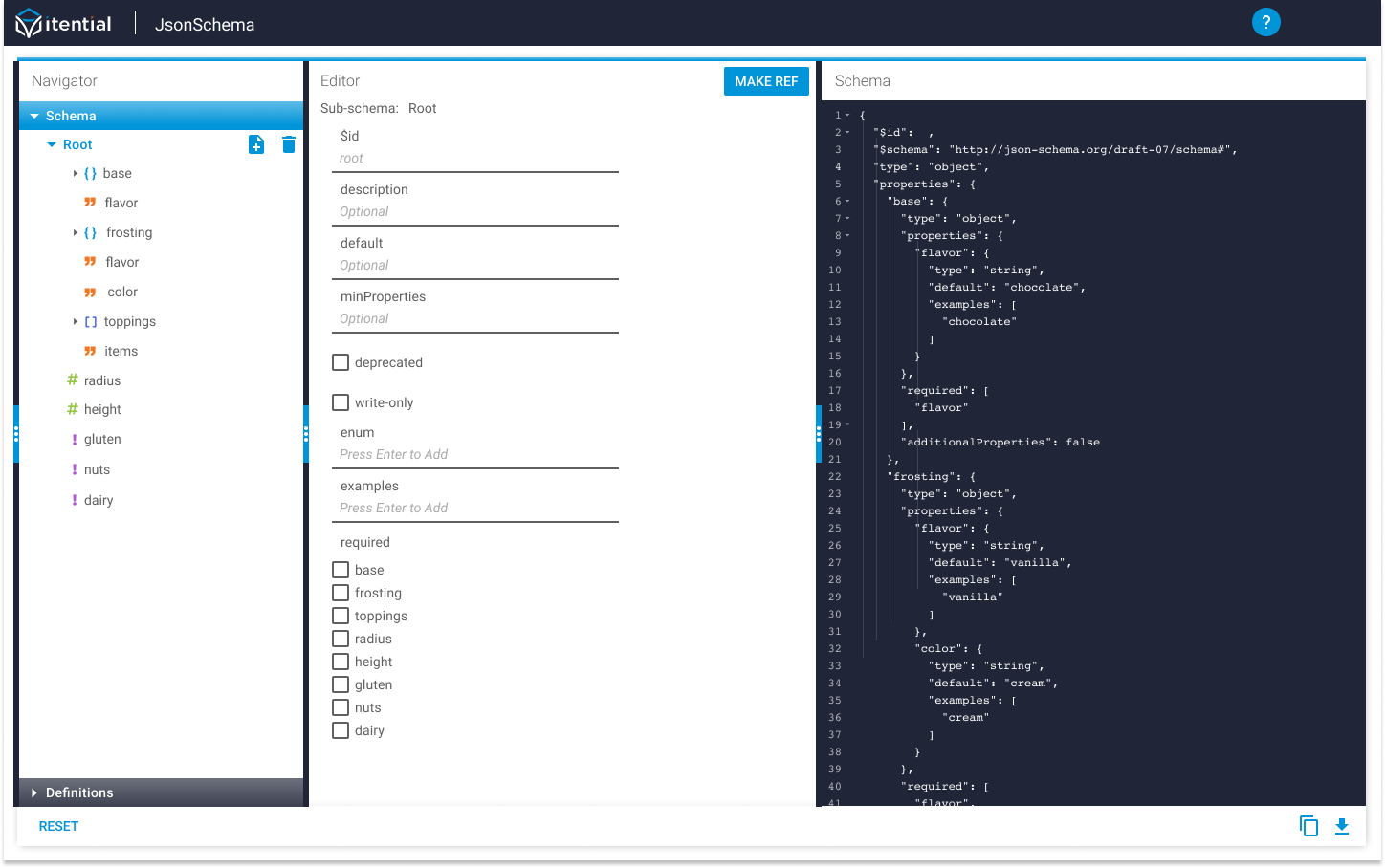Enable the write-only option
Screen dimensions: 1385x868
point(341,402)
